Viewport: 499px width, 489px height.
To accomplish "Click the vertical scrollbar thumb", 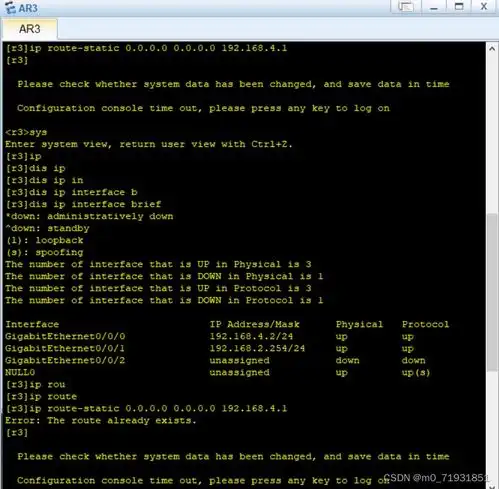I will [x=492, y=292].
